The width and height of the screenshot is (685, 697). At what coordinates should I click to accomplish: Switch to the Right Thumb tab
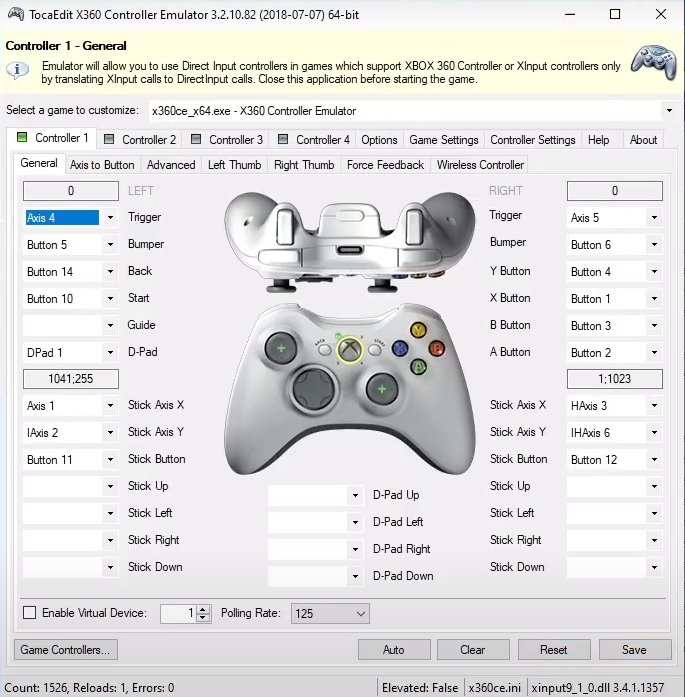(304, 164)
